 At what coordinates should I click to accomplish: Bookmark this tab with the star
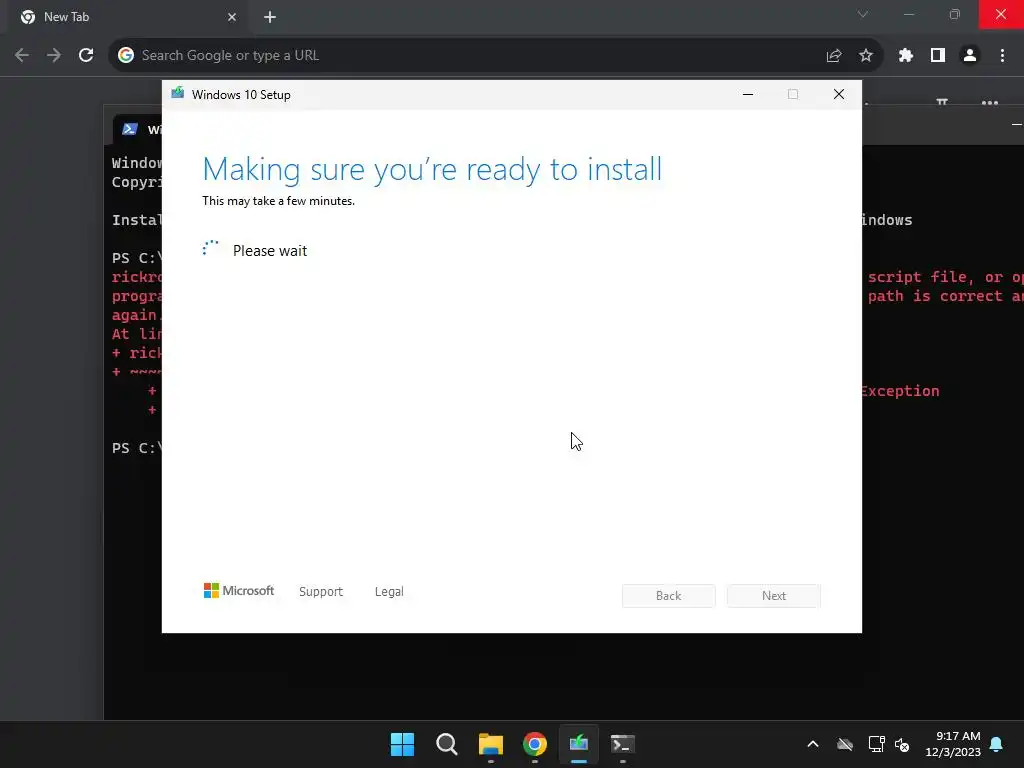pyautogui.click(x=866, y=56)
